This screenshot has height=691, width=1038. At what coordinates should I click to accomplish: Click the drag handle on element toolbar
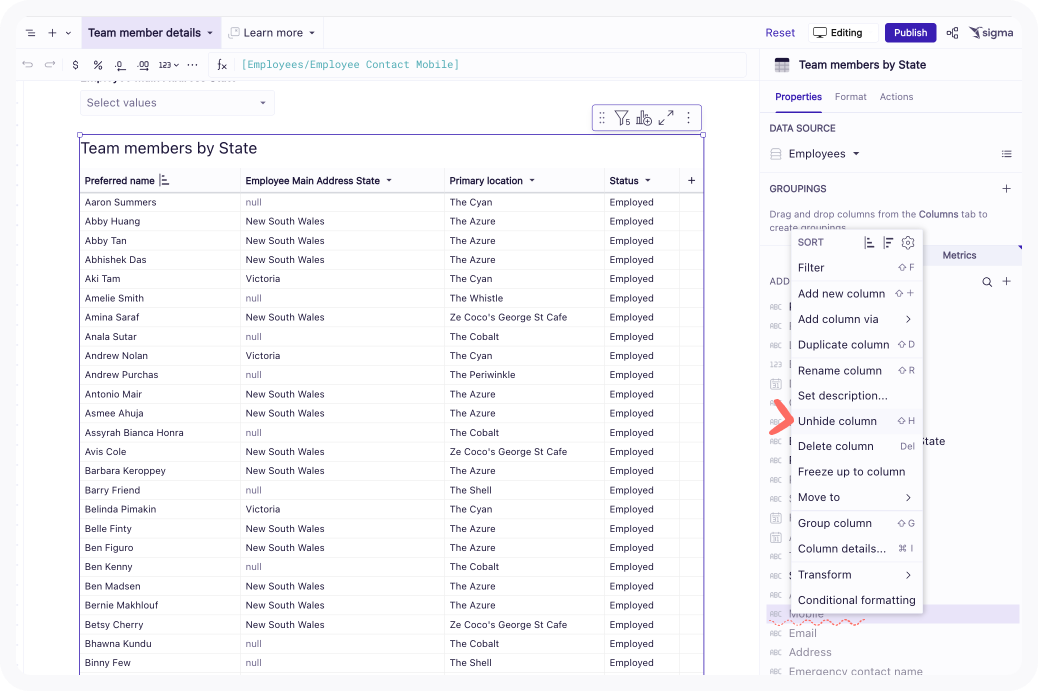[x=602, y=118]
